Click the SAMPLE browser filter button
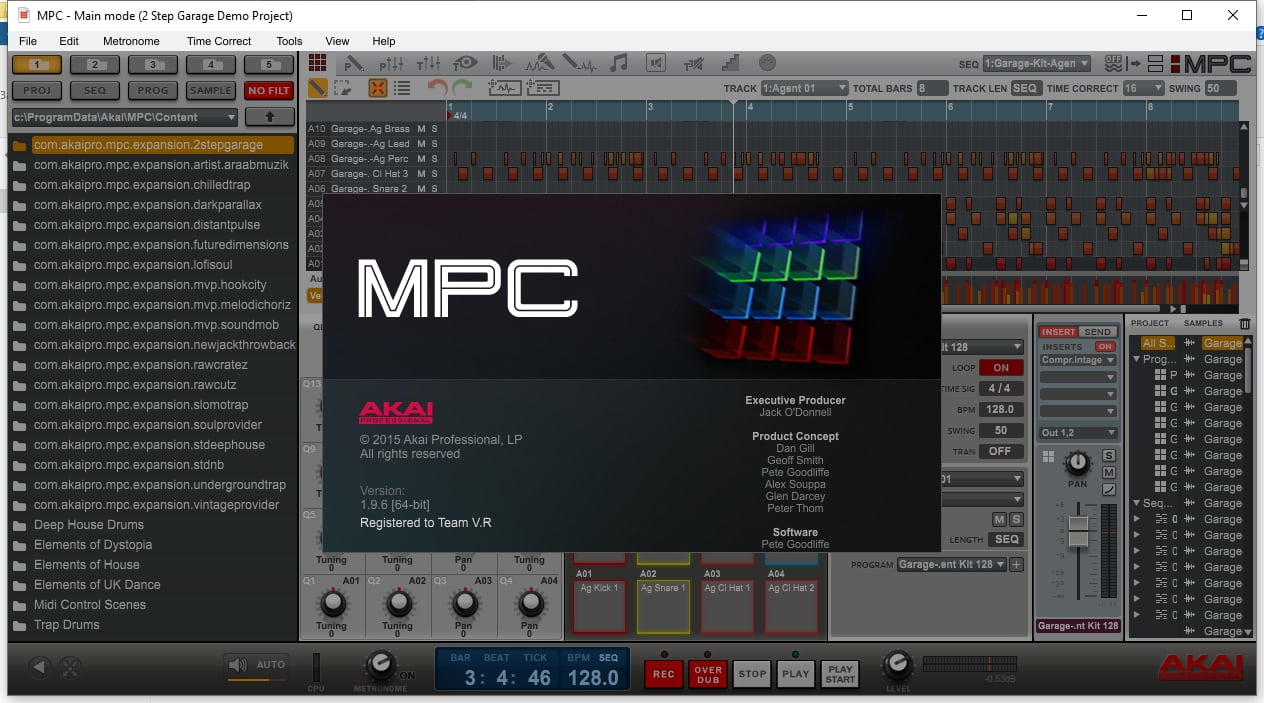1264x703 pixels. [211, 90]
